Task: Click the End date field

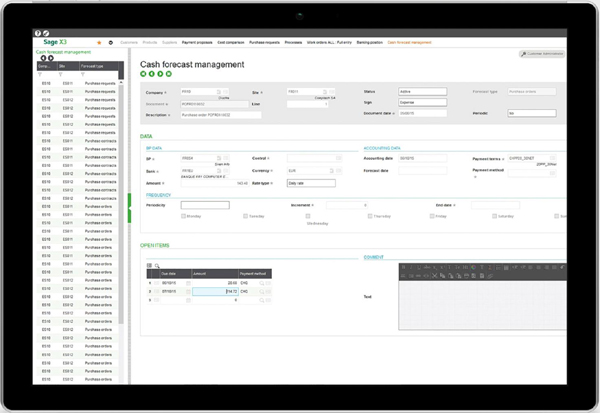Action: [x=496, y=205]
